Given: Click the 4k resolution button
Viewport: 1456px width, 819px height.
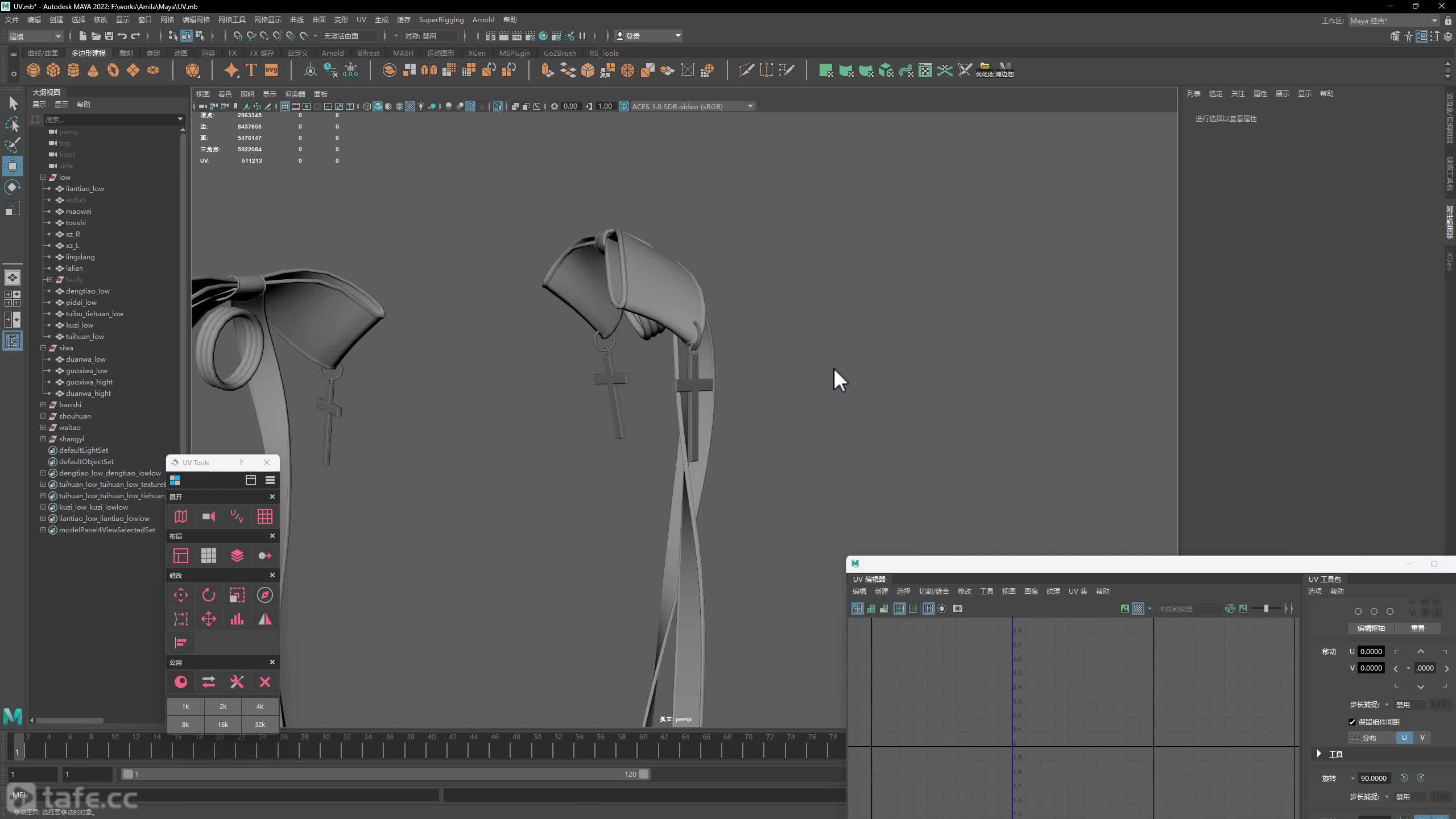Looking at the screenshot, I should click(x=260, y=706).
